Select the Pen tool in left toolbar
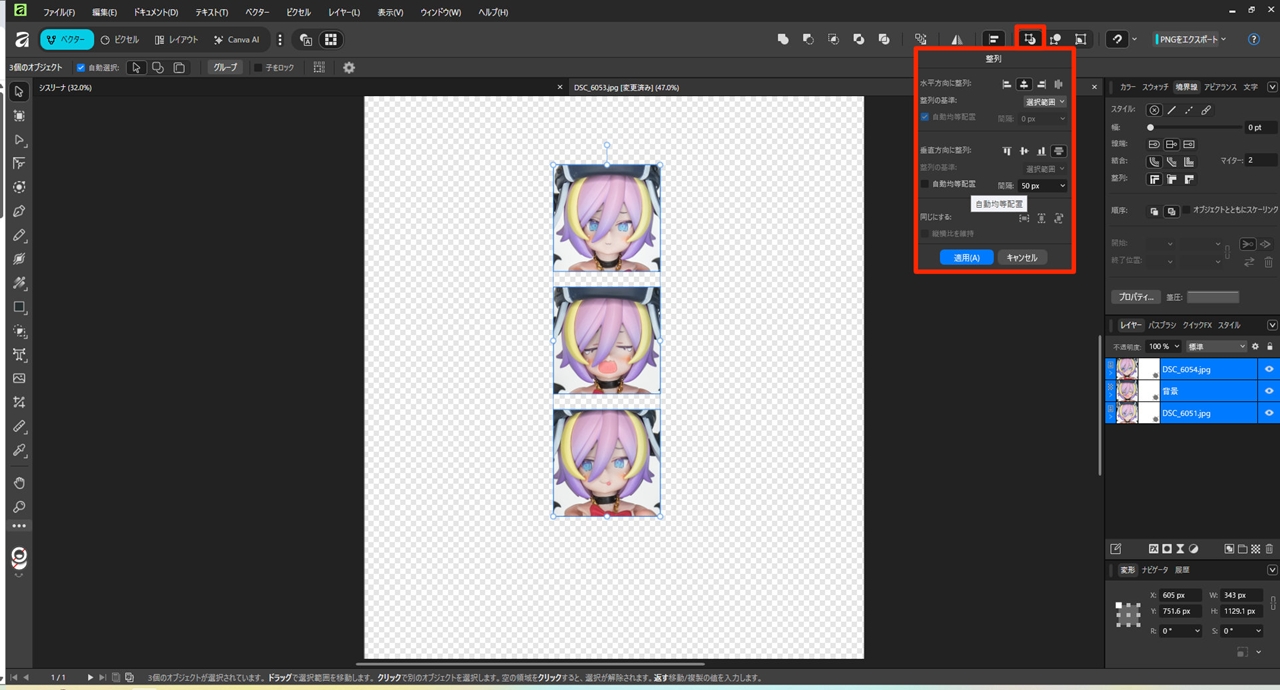Screen dimensions: 1280x690 click(19, 211)
